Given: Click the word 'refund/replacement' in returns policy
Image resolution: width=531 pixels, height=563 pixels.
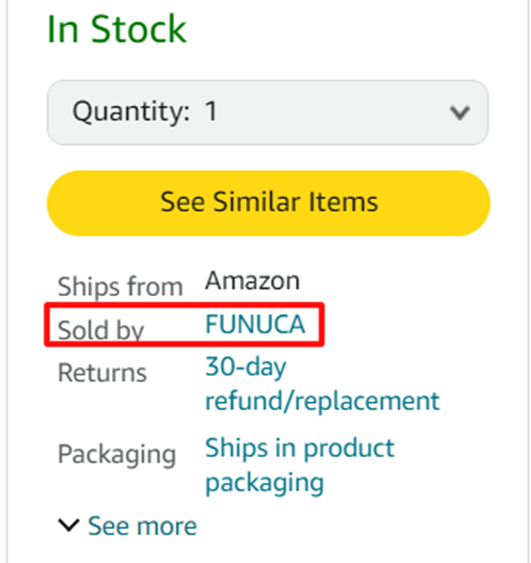Looking at the screenshot, I should [x=322, y=400].
